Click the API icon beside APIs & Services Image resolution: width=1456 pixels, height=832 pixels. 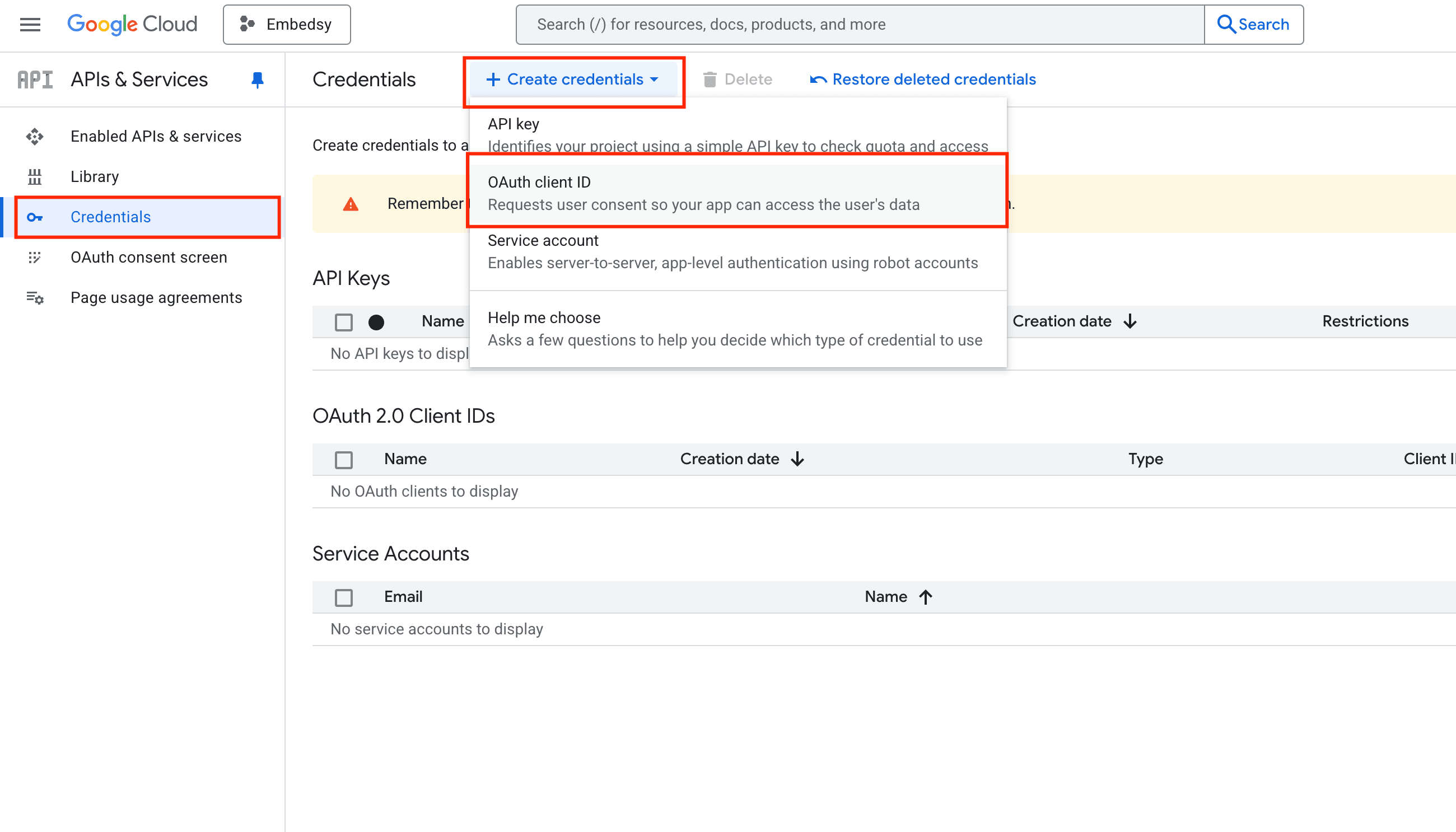click(x=35, y=80)
